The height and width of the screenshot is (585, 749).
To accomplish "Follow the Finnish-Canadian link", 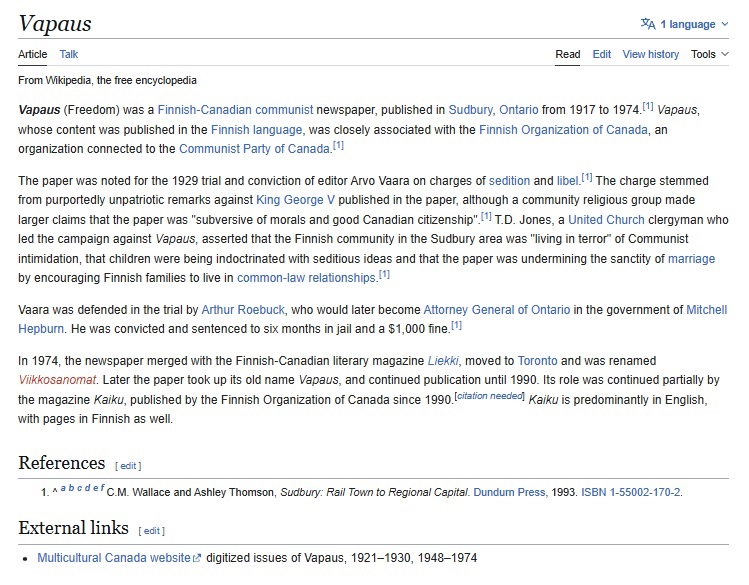I will coord(204,110).
